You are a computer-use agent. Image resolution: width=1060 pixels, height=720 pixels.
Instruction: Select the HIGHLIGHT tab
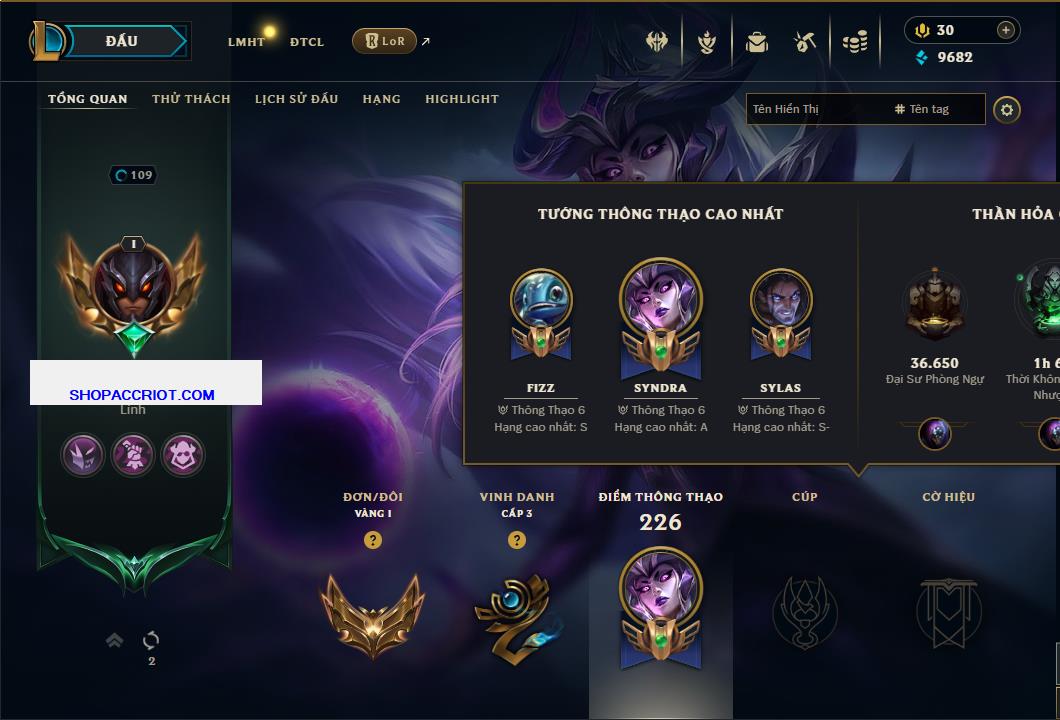click(462, 99)
